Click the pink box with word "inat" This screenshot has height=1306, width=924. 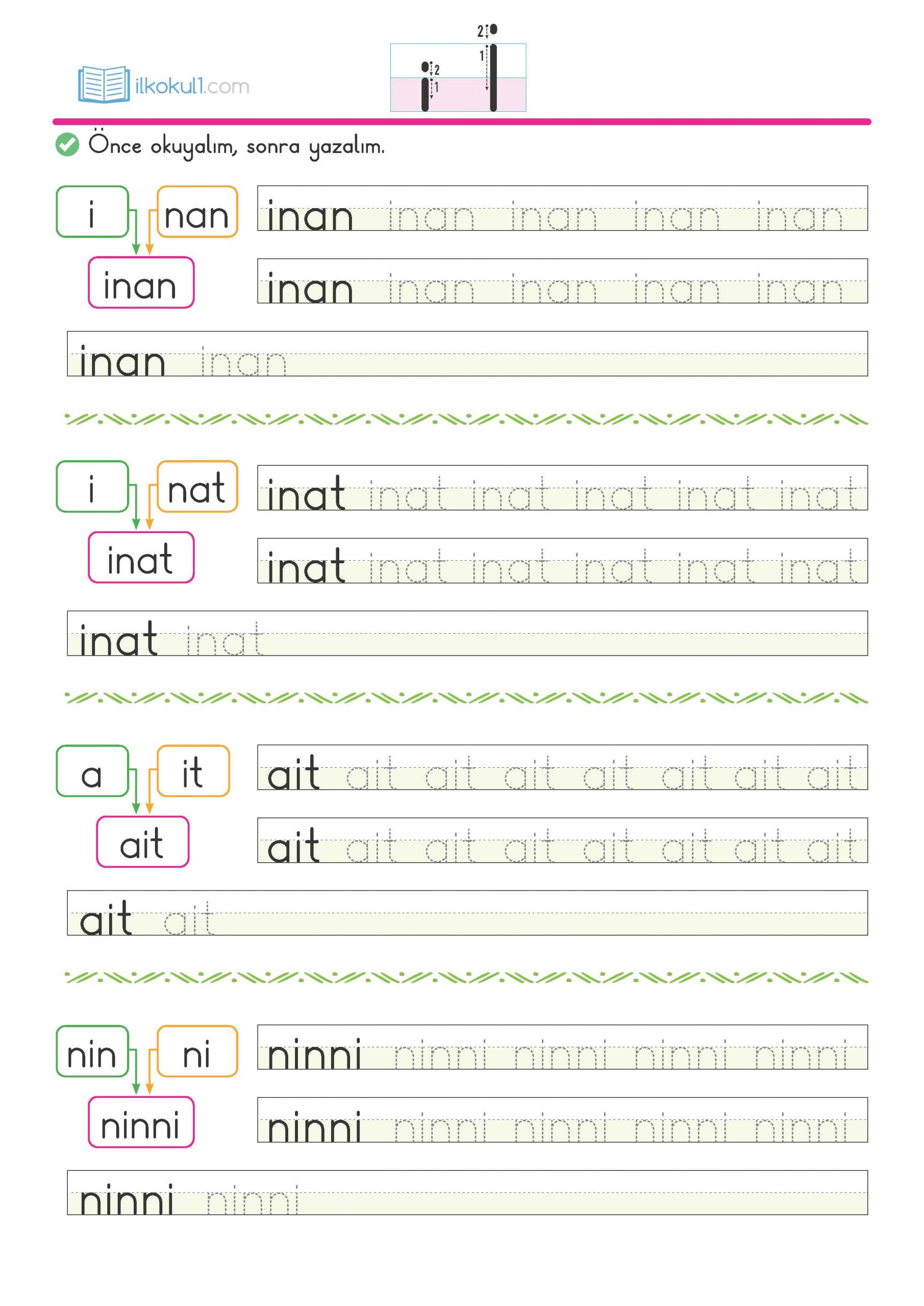(141, 558)
